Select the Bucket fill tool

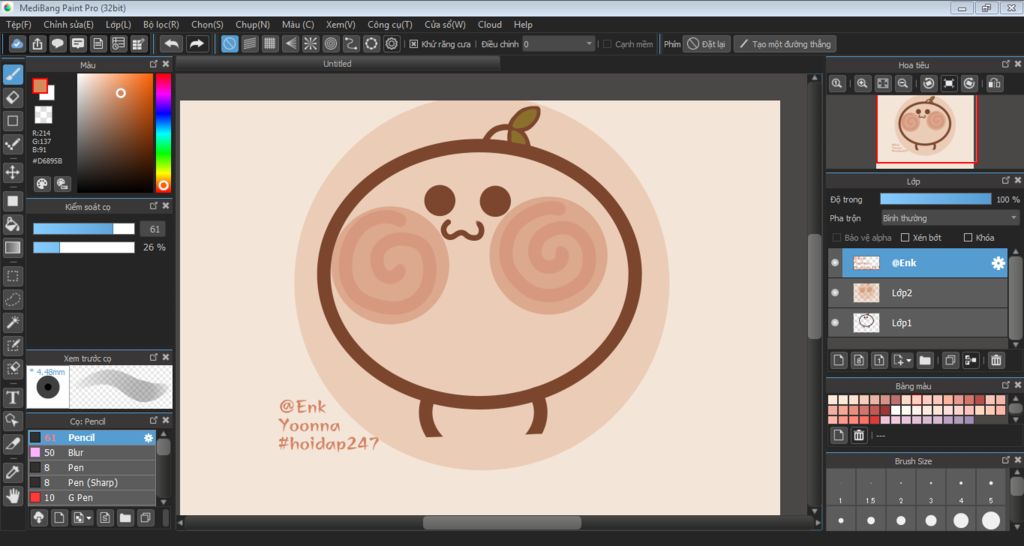(x=12, y=224)
